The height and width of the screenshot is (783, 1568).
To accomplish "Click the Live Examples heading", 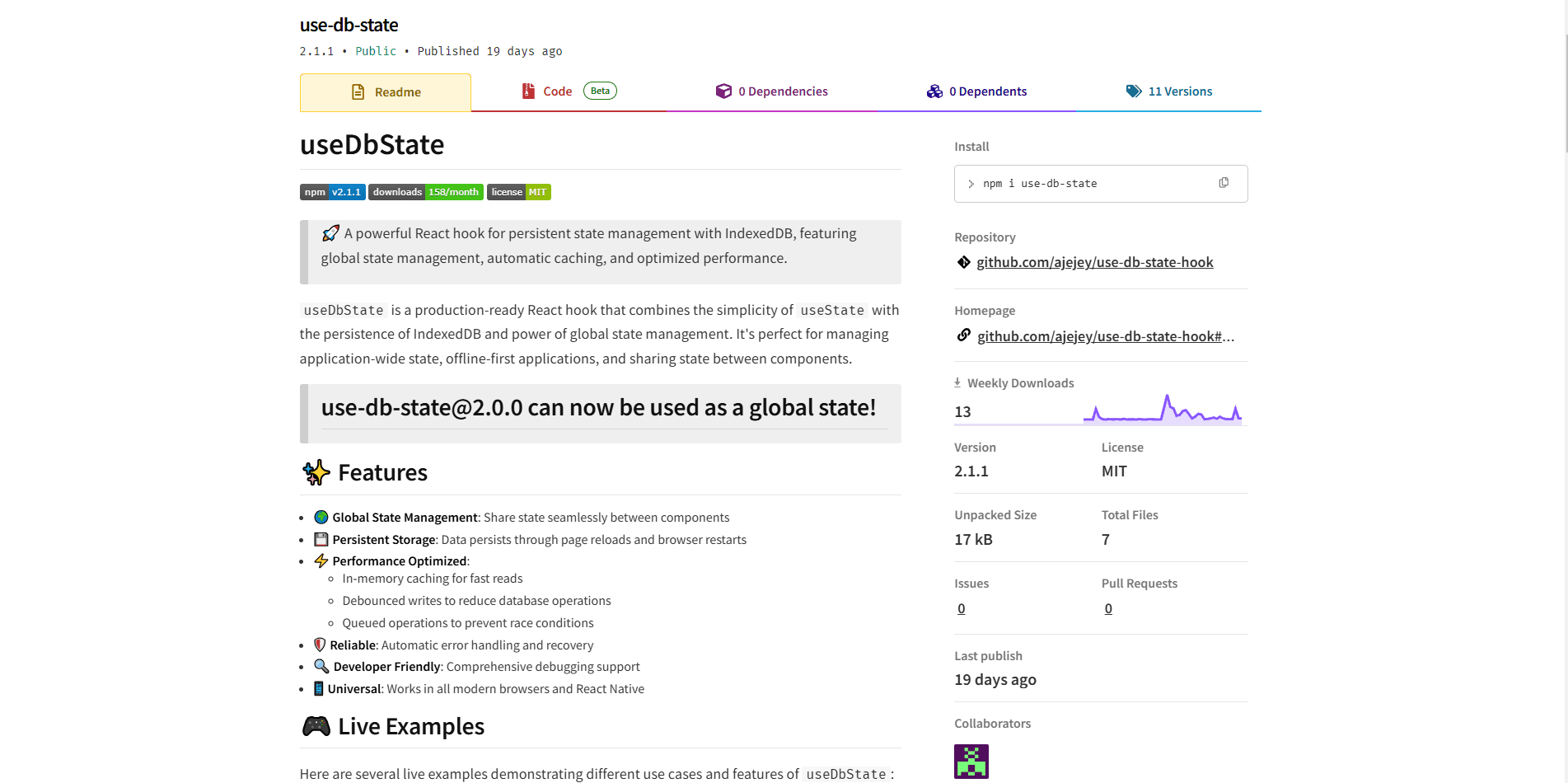I will [x=411, y=726].
